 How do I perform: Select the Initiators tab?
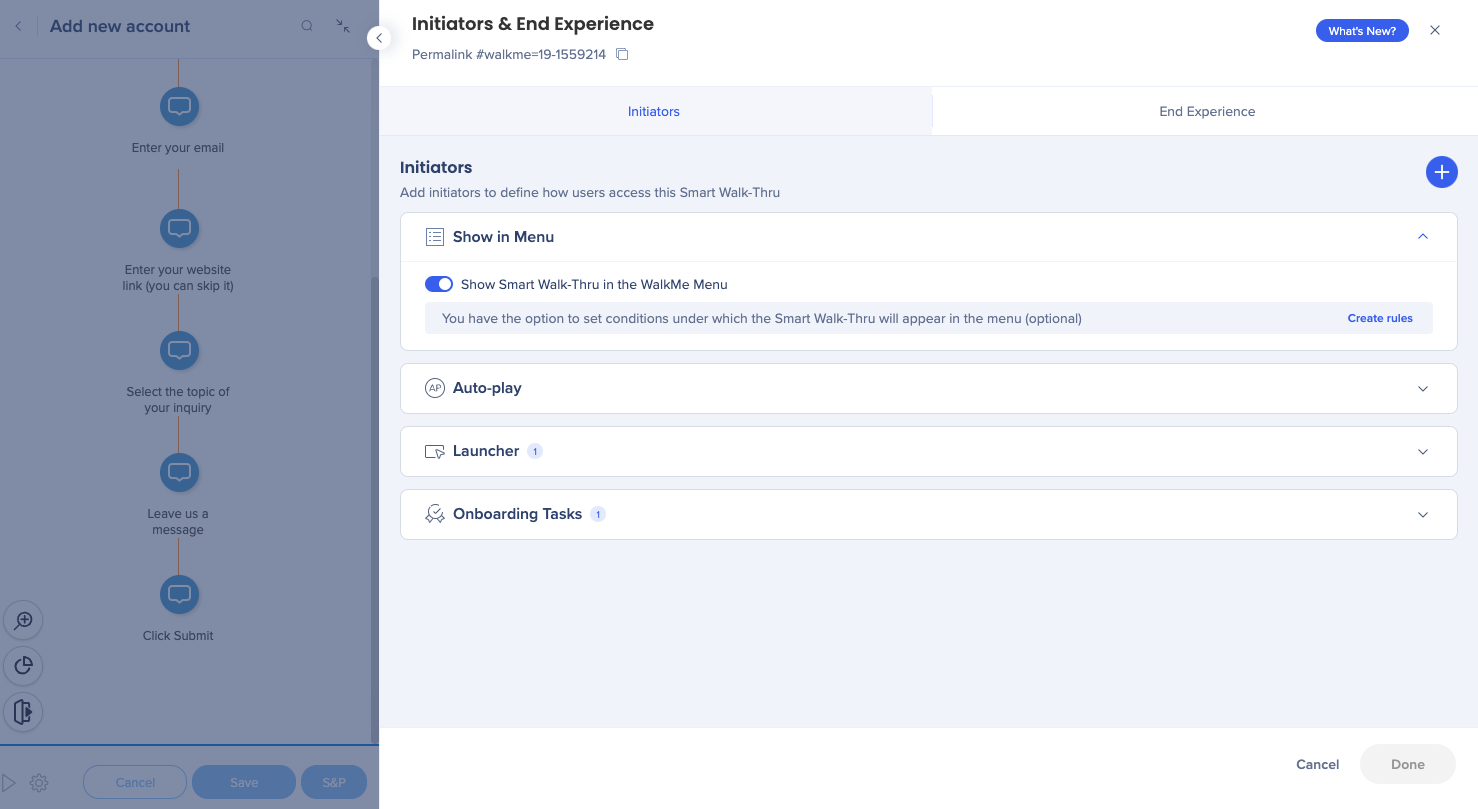pos(653,111)
